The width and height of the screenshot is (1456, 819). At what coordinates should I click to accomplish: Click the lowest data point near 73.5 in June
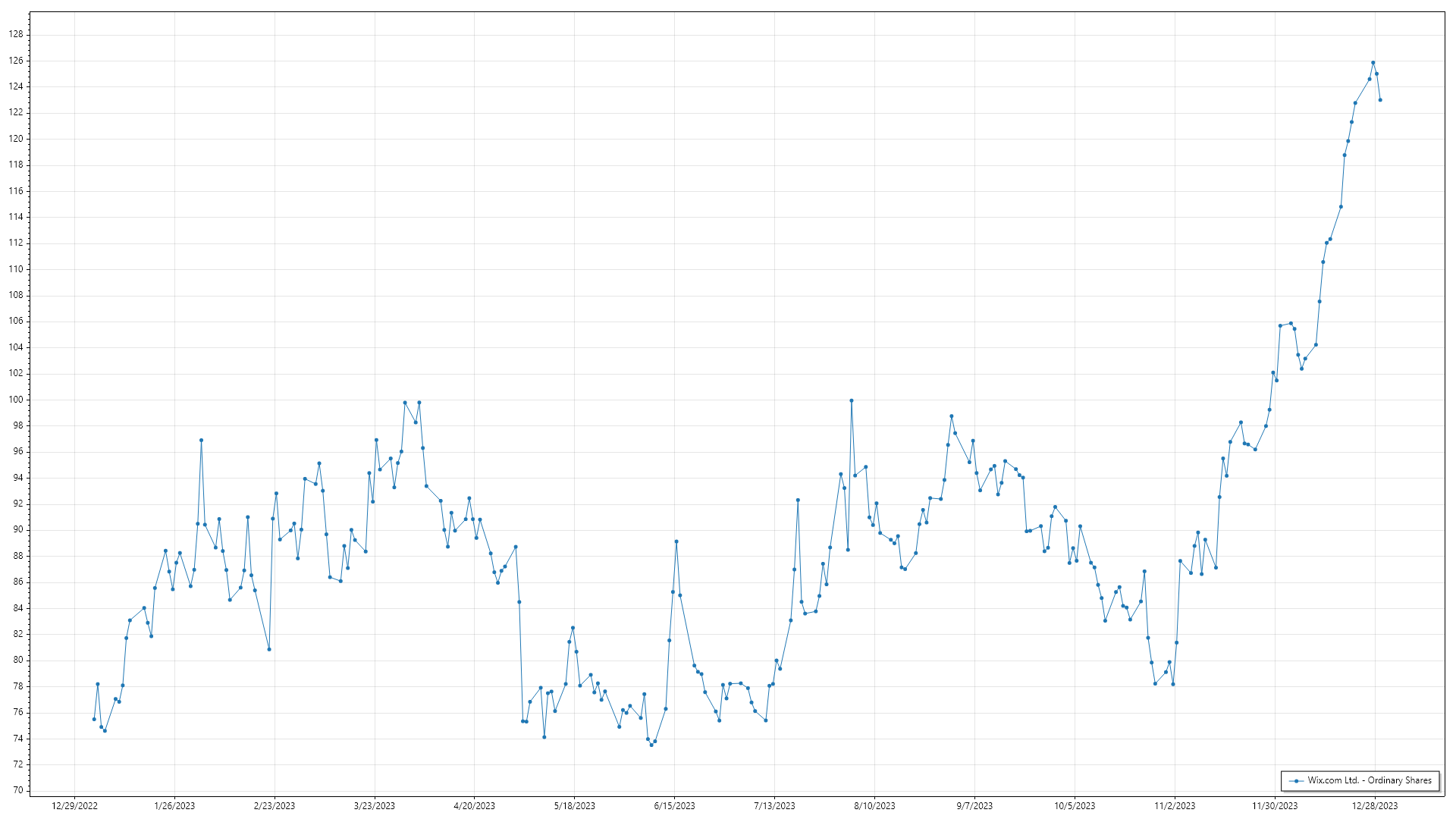tap(651, 745)
